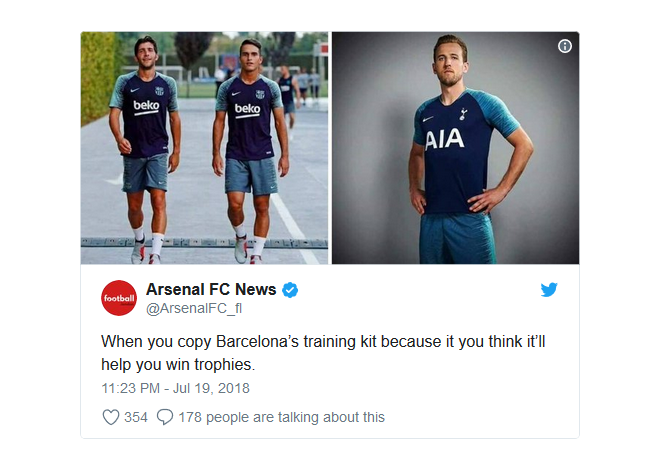Open the Arsenal FC News profile name

(x=211, y=290)
